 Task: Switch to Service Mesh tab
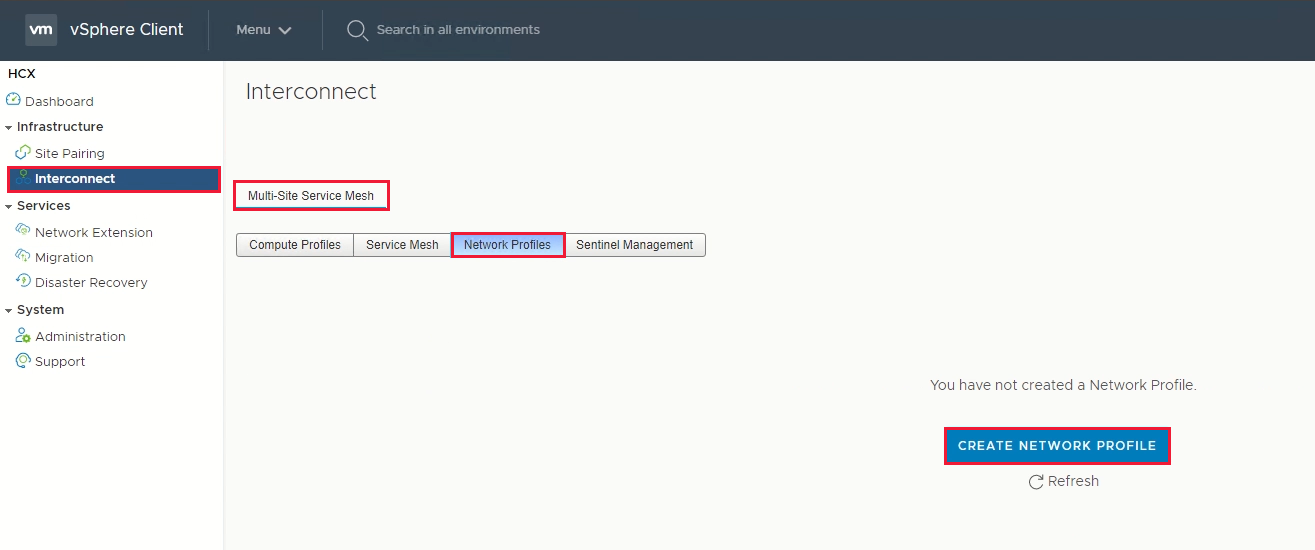402,245
